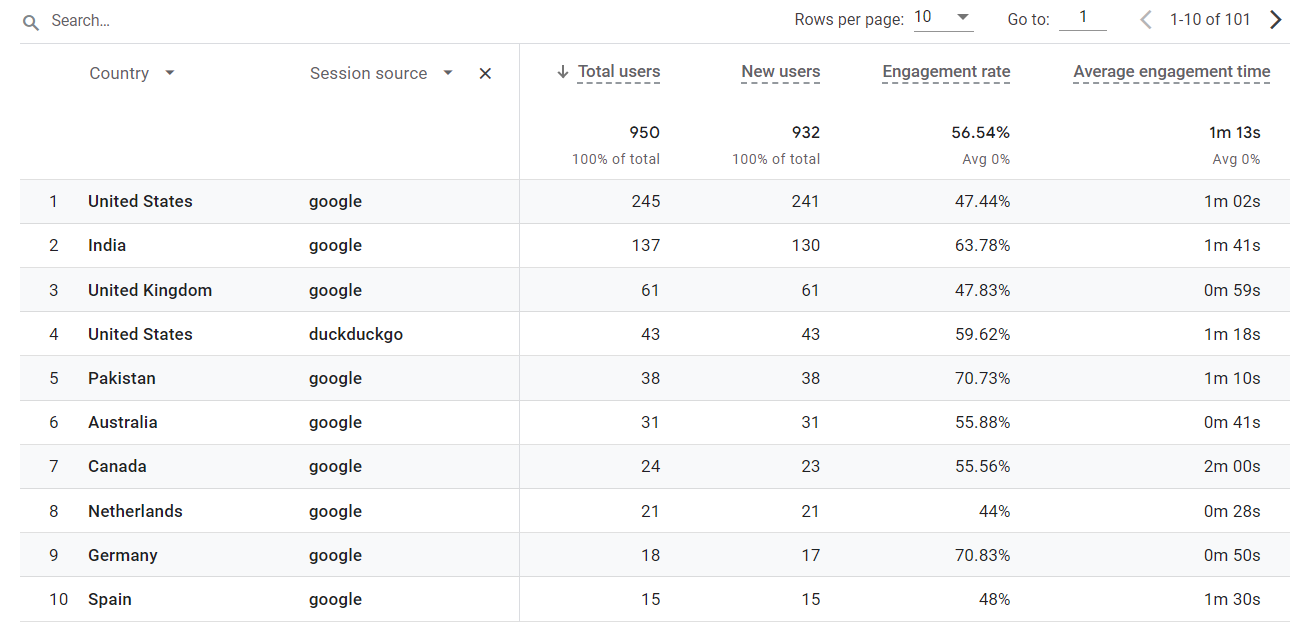Click the search magnifying glass icon
1315x631 pixels.
29,20
